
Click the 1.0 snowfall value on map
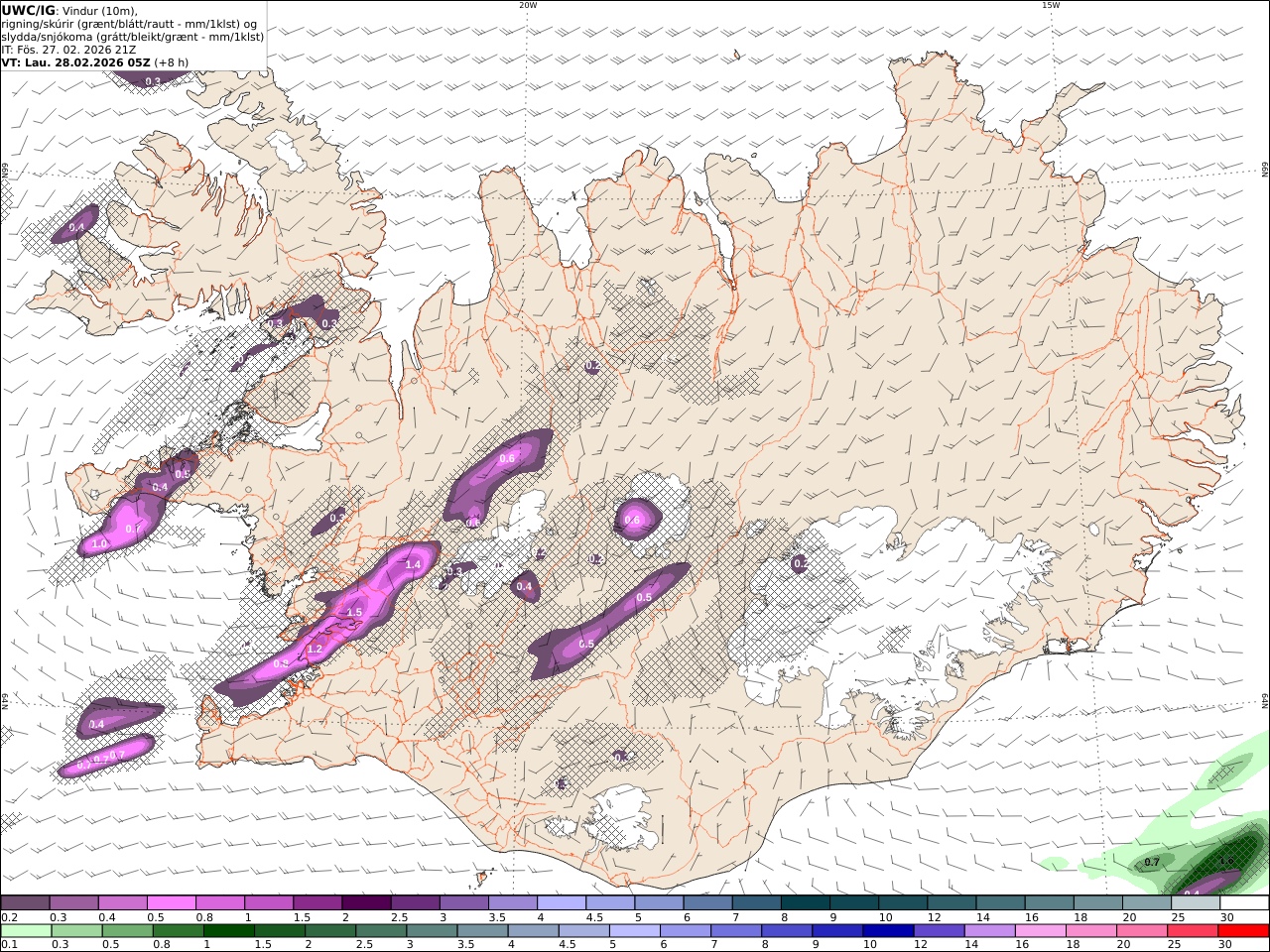(99, 544)
